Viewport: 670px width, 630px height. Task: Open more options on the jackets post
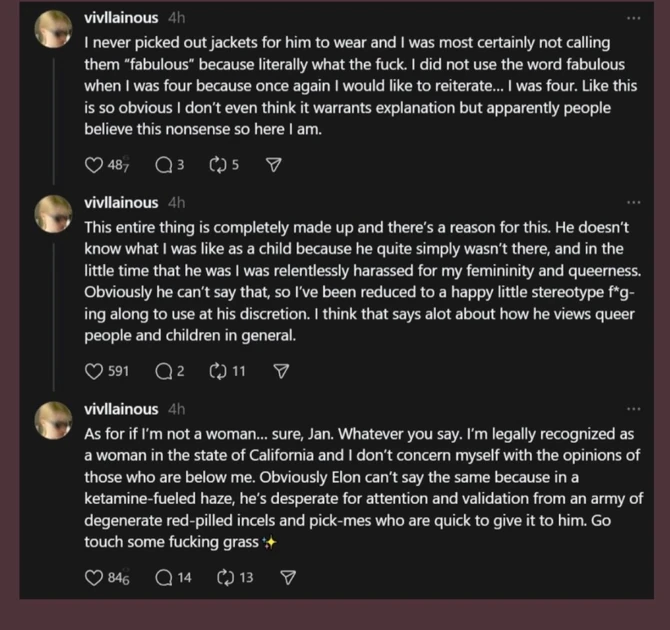(632, 18)
